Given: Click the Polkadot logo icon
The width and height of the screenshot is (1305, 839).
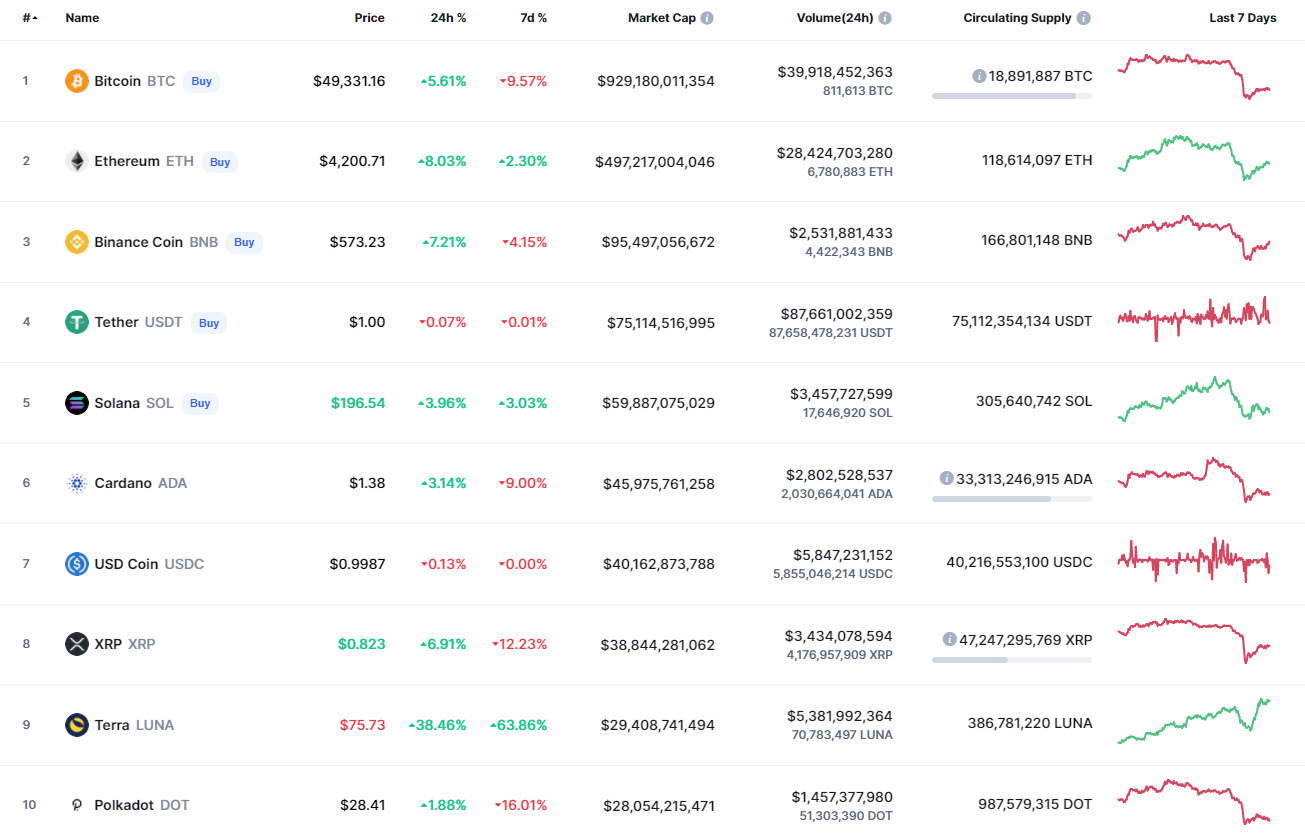Looking at the screenshot, I should point(77,805).
